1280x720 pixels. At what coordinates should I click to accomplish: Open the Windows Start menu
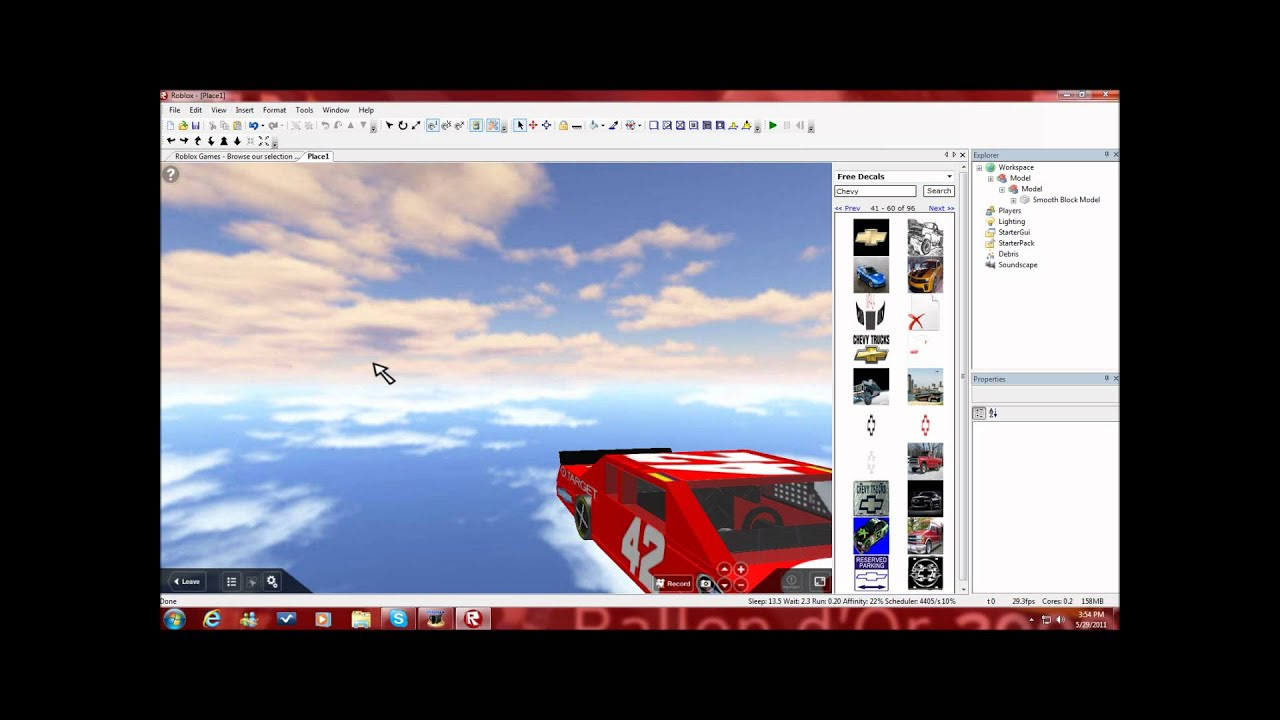(x=175, y=619)
